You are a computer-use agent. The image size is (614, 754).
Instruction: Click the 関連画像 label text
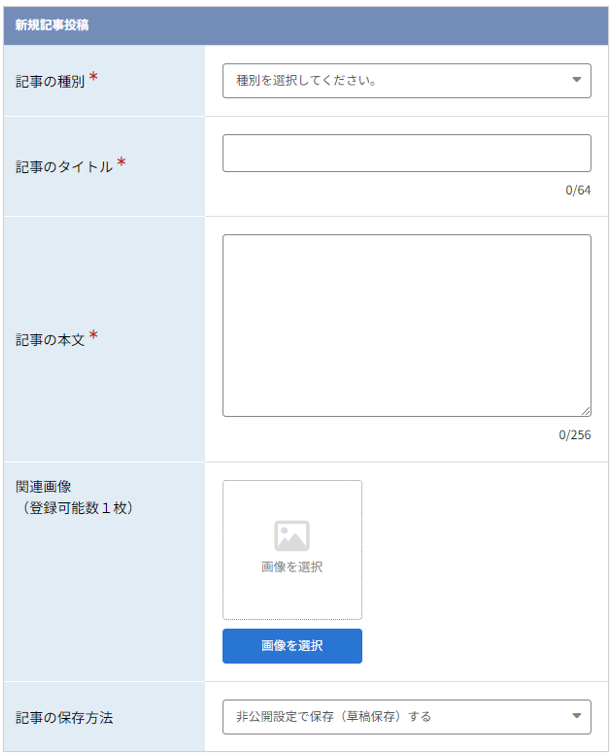tap(43, 487)
